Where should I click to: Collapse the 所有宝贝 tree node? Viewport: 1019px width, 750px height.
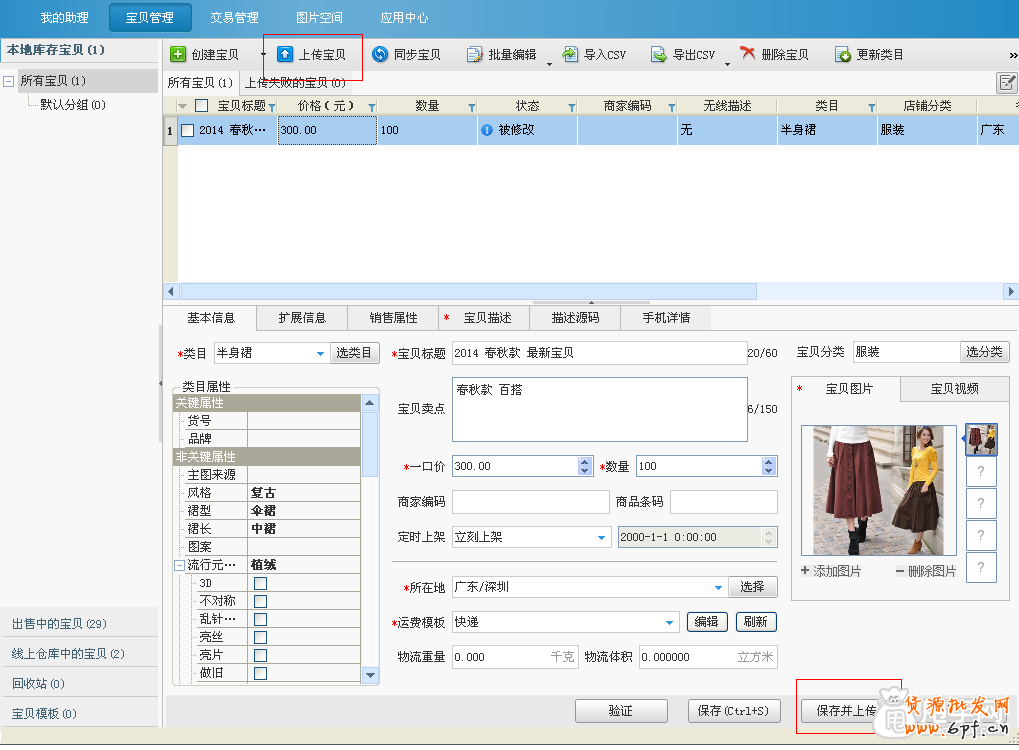pyautogui.click(x=9, y=81)
